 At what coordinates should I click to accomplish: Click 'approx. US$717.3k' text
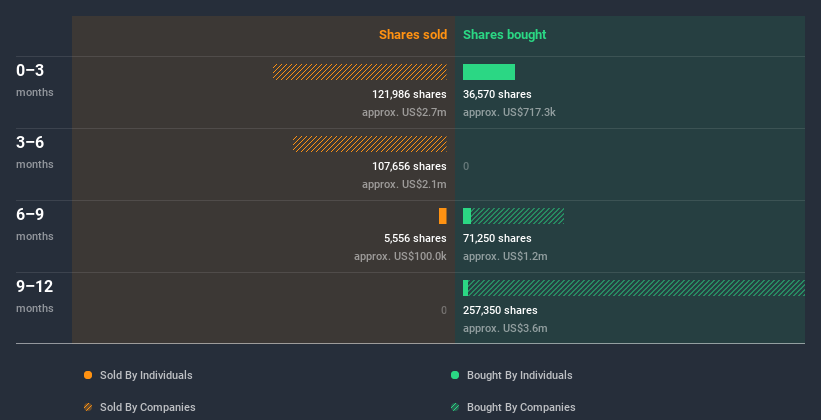click(509, 112)
